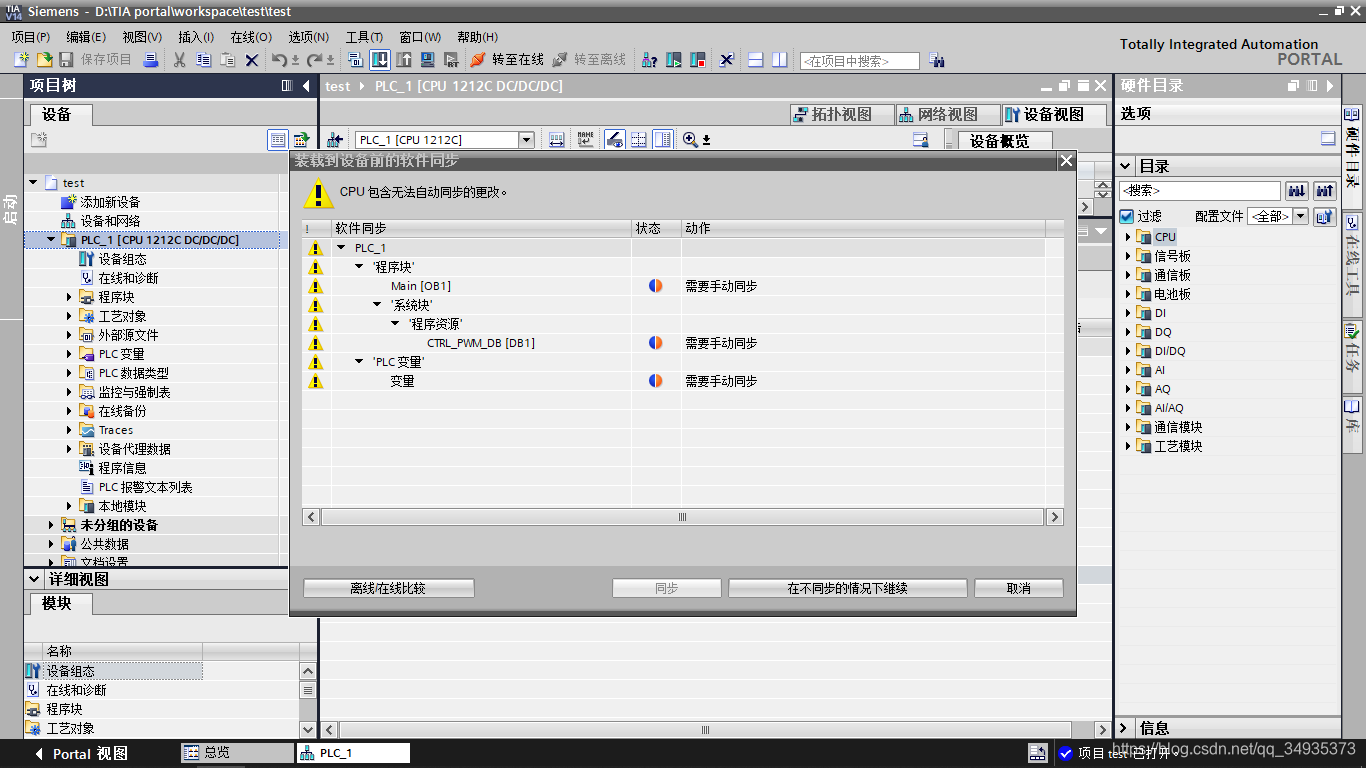Click the status icon for Main [OB1]

(655, 286)
